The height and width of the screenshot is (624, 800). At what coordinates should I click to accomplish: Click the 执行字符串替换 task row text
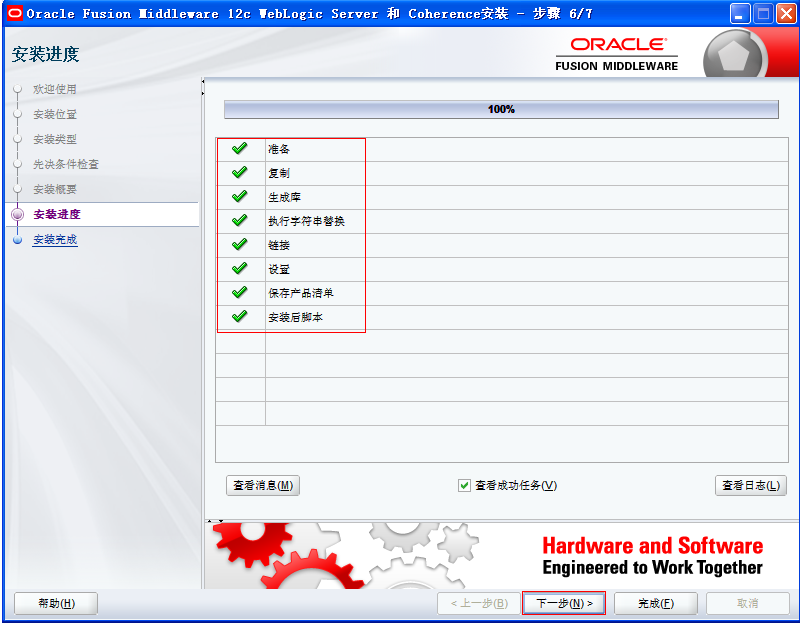[x=306, y=221]
